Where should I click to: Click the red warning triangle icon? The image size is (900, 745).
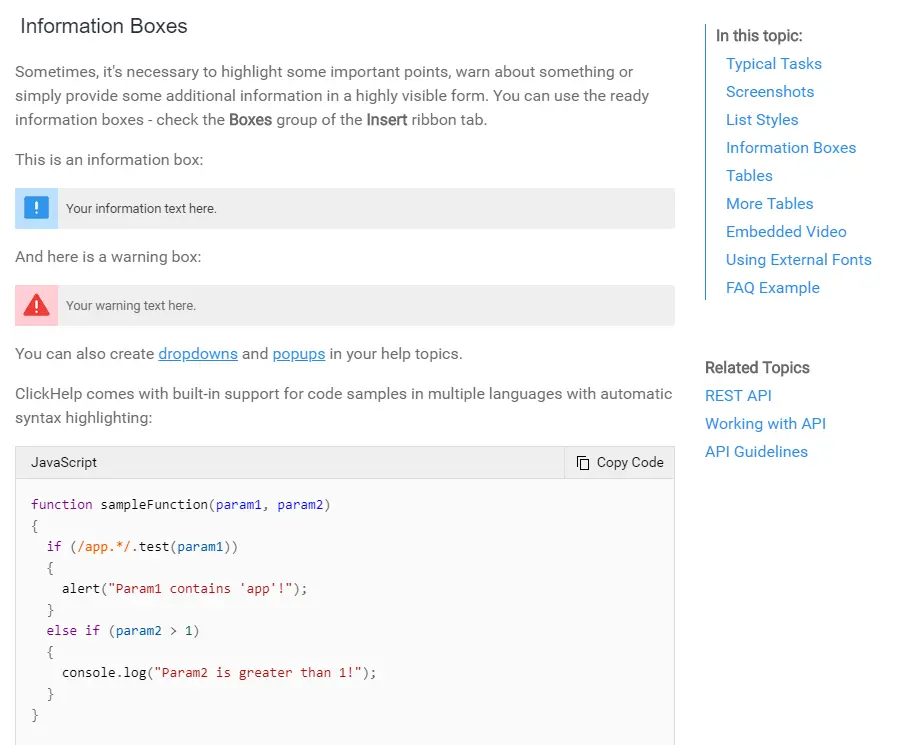click(36, 305)
